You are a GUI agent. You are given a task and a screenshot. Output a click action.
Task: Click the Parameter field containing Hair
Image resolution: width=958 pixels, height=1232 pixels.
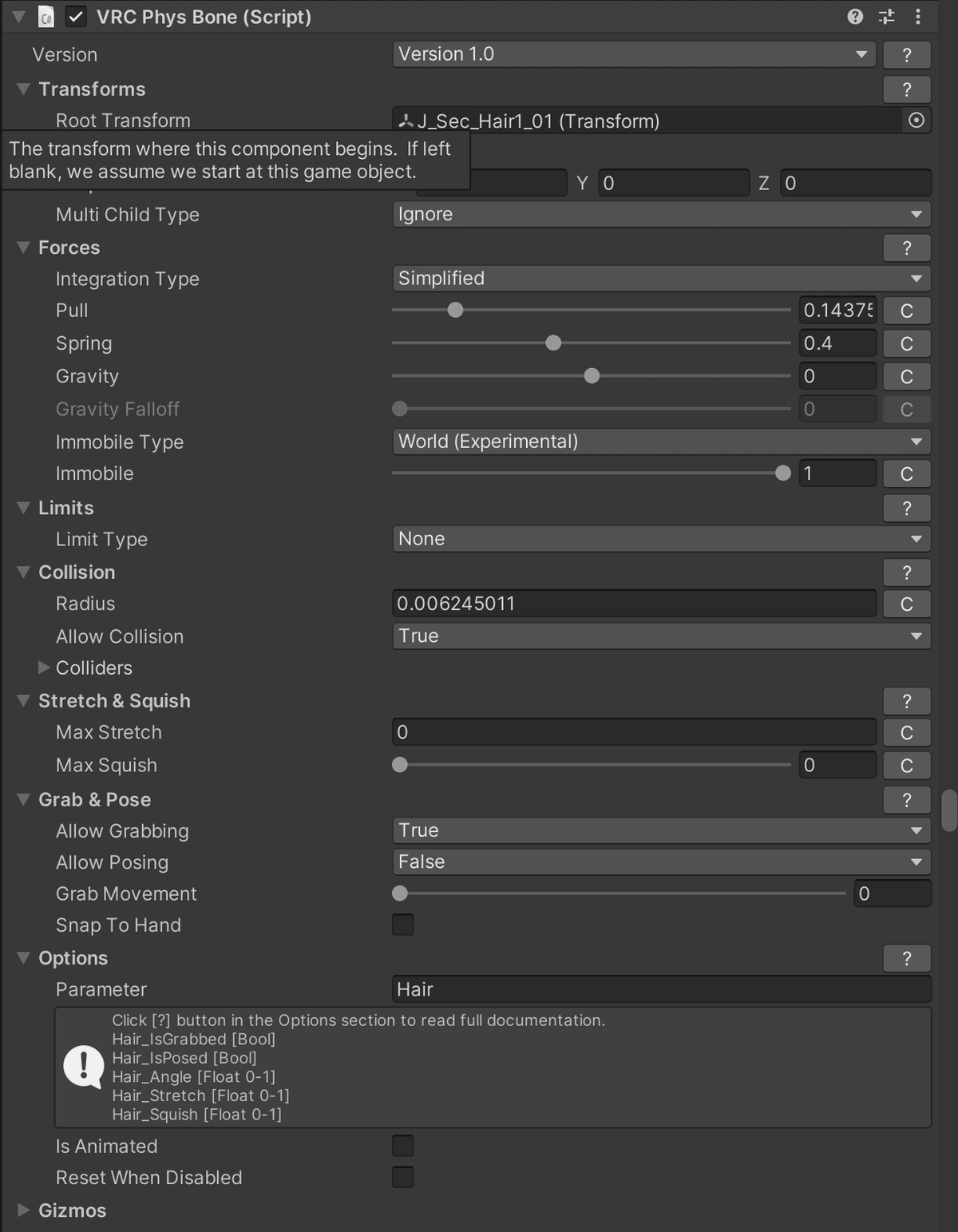click(x=662, y=989)
